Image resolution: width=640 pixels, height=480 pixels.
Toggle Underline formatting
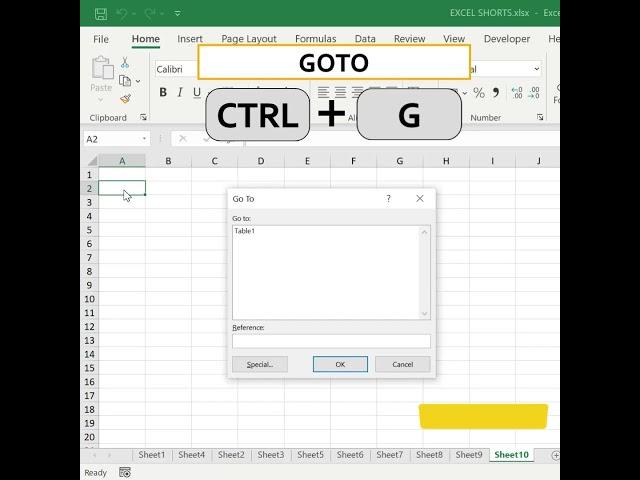tap(197, 92)
